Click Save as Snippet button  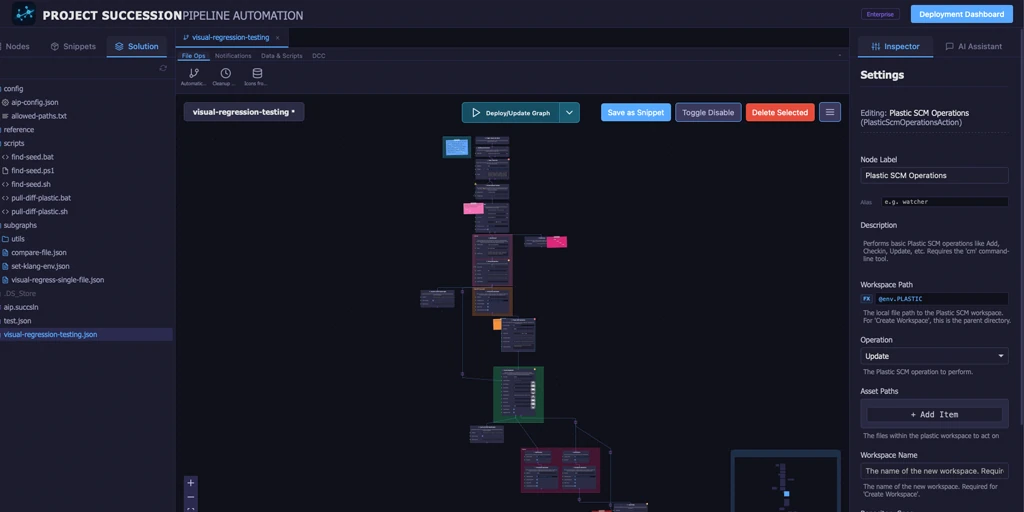click(x=635, y=112)
